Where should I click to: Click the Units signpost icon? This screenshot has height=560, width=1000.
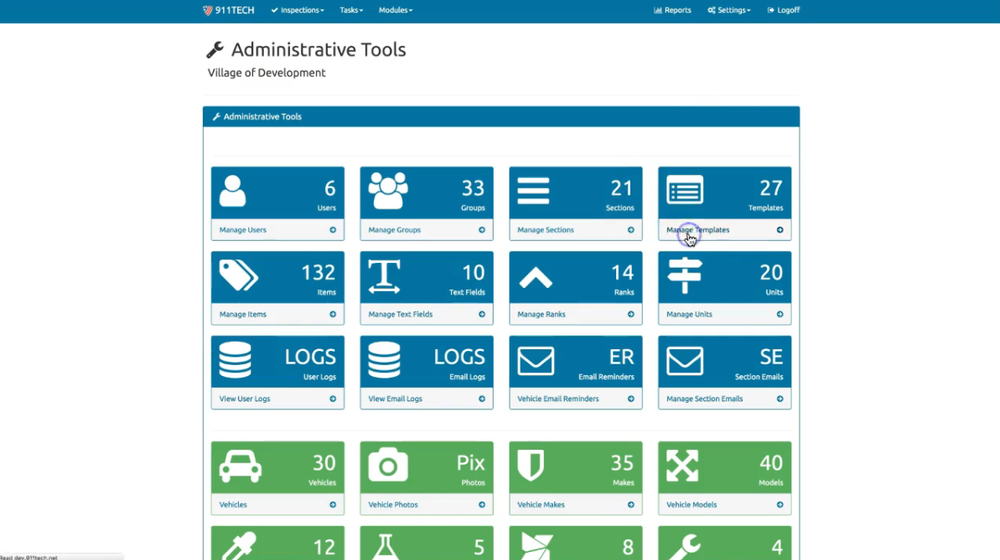[684, 275]
